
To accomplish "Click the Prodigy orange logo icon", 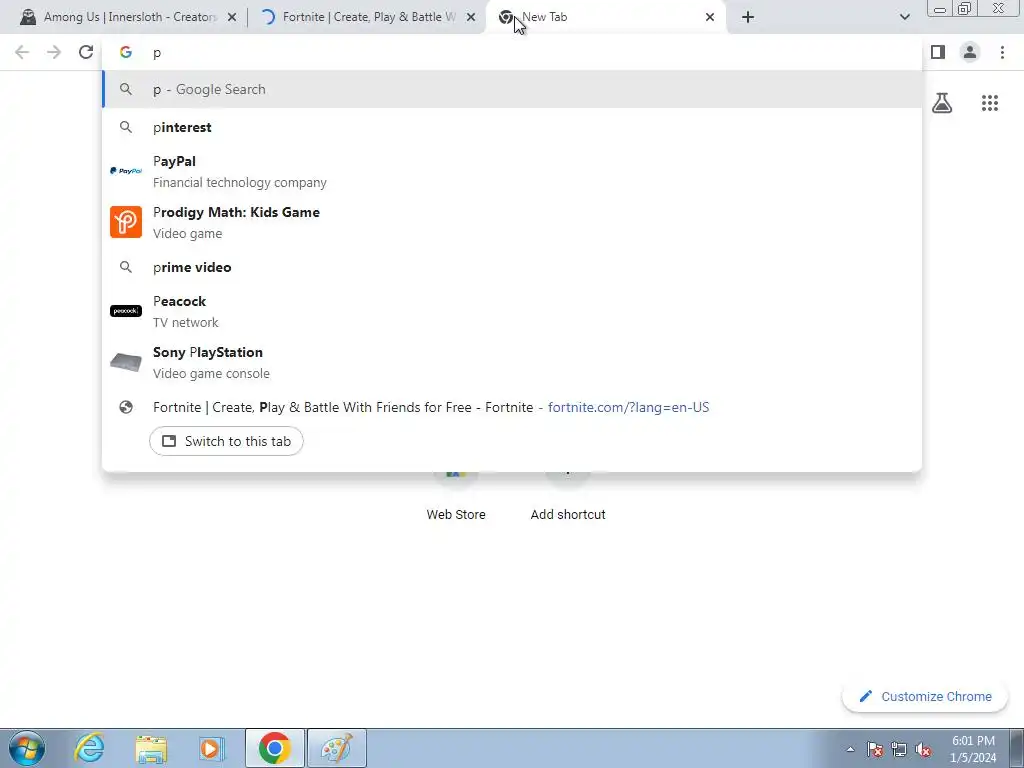I will coord(126,222).
